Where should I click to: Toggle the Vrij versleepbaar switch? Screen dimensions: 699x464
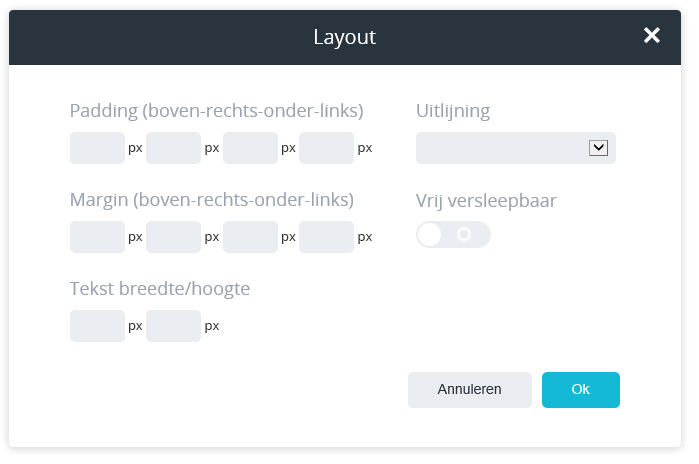pyautogui.click(x=453, y=235)
